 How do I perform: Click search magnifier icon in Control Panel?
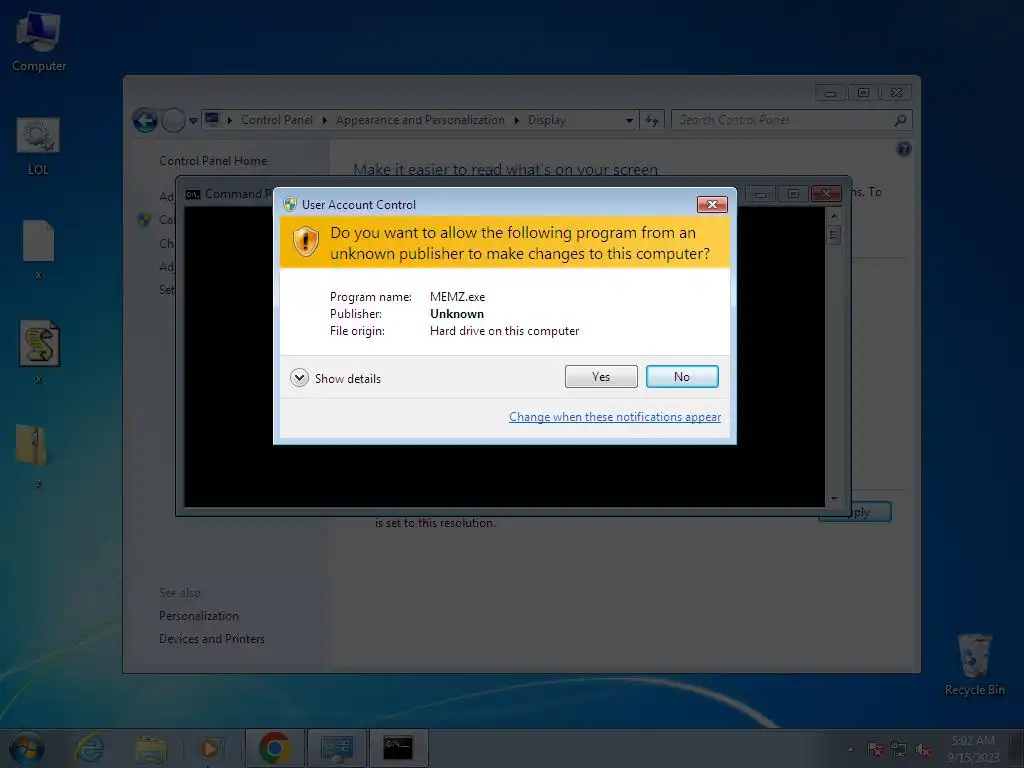pyautogui.click(x=901, y=120)
